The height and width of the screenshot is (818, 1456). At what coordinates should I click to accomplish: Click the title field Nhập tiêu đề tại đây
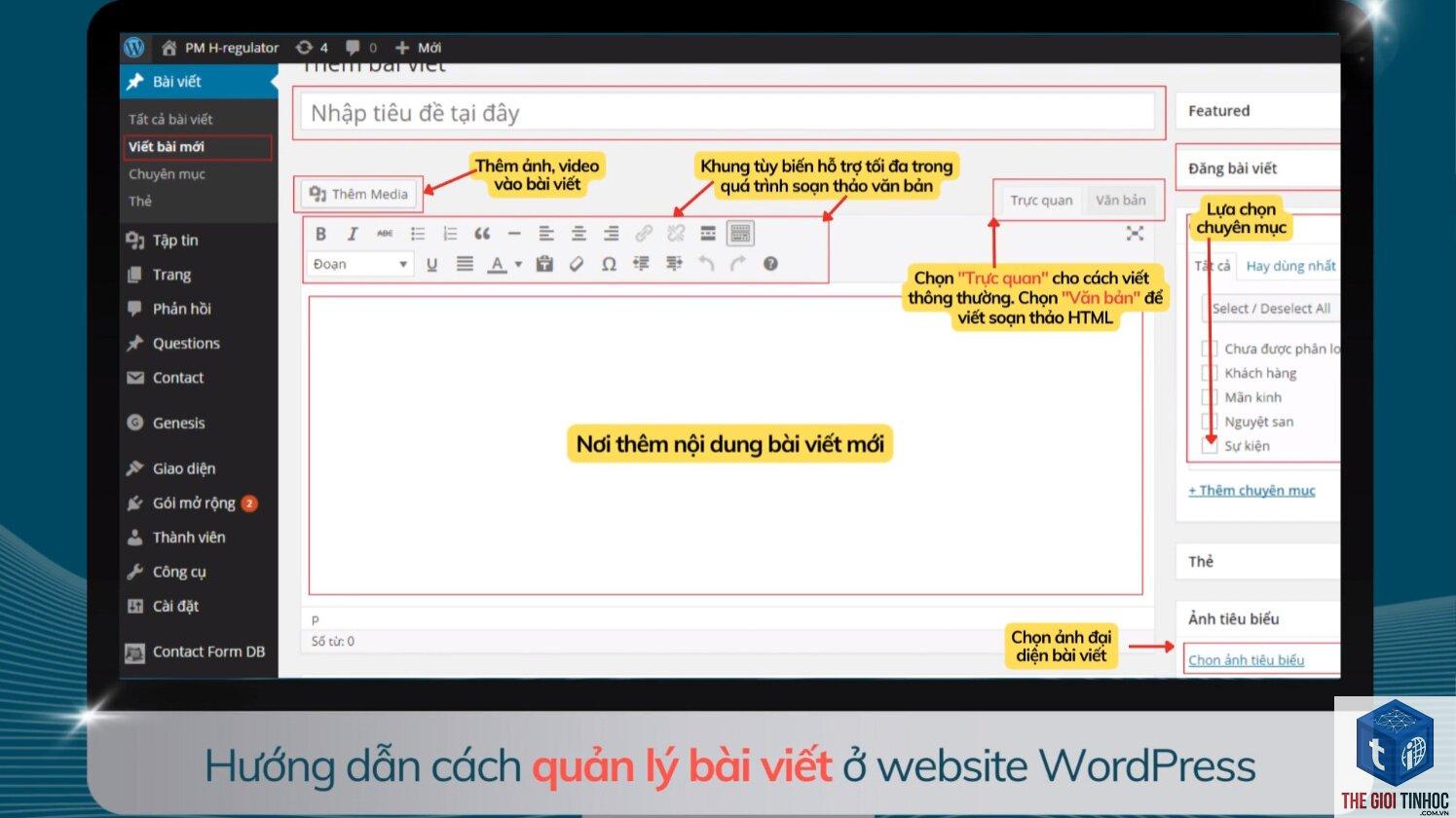(727, 113)
